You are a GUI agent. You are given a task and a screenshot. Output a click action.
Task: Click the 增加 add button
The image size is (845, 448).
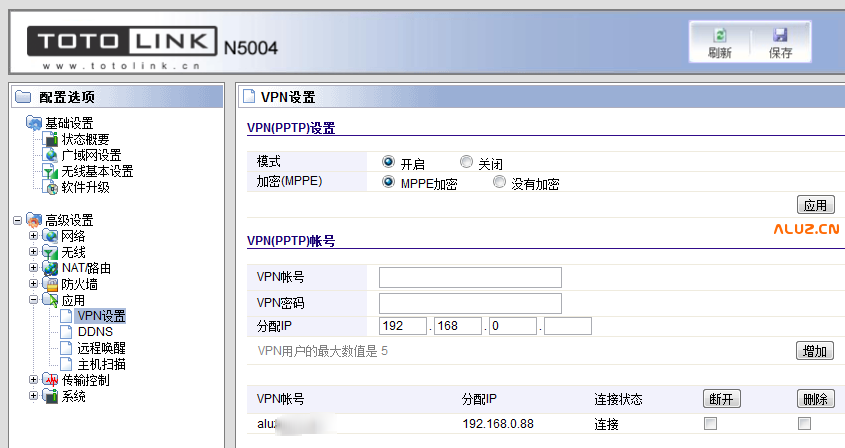815,351
